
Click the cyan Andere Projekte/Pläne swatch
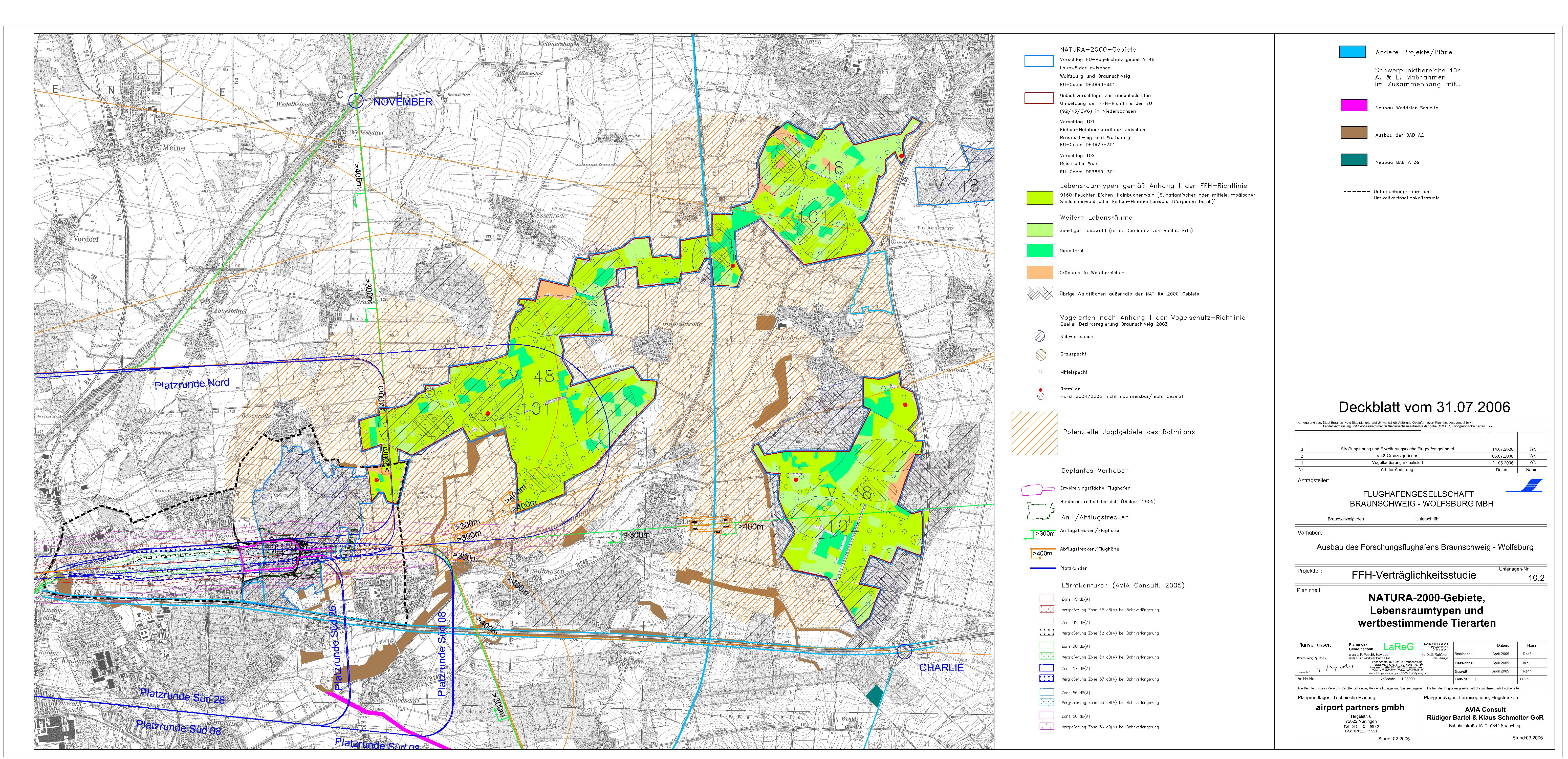point(1353,52)
